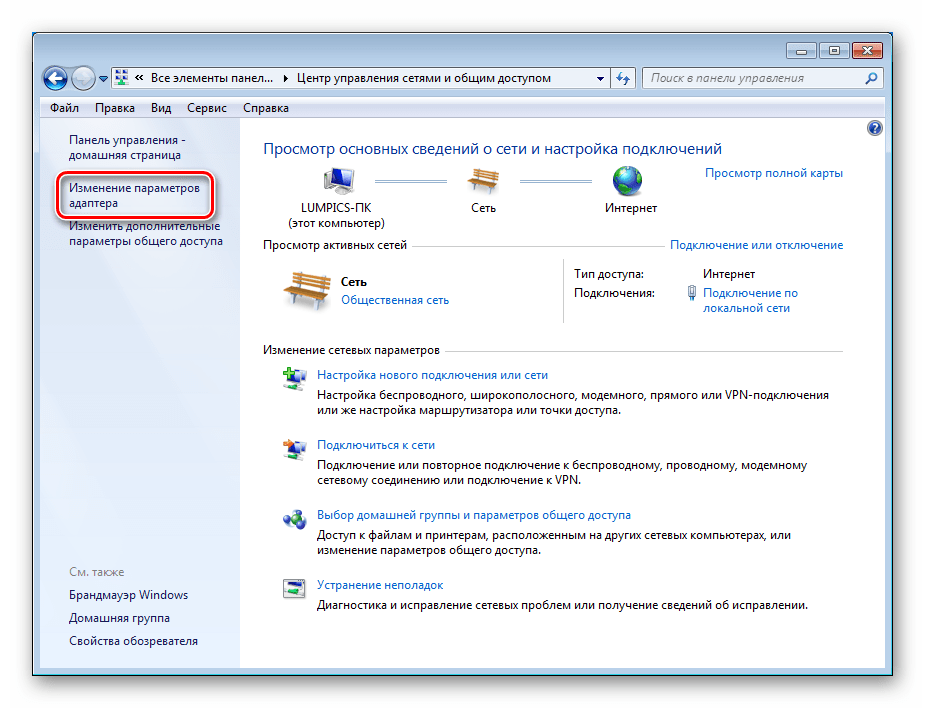925x708 pixels.
Task: Expand the breadcrumb double-chevron in address bar
Action: pyautogui.click(x=139, y=78)
